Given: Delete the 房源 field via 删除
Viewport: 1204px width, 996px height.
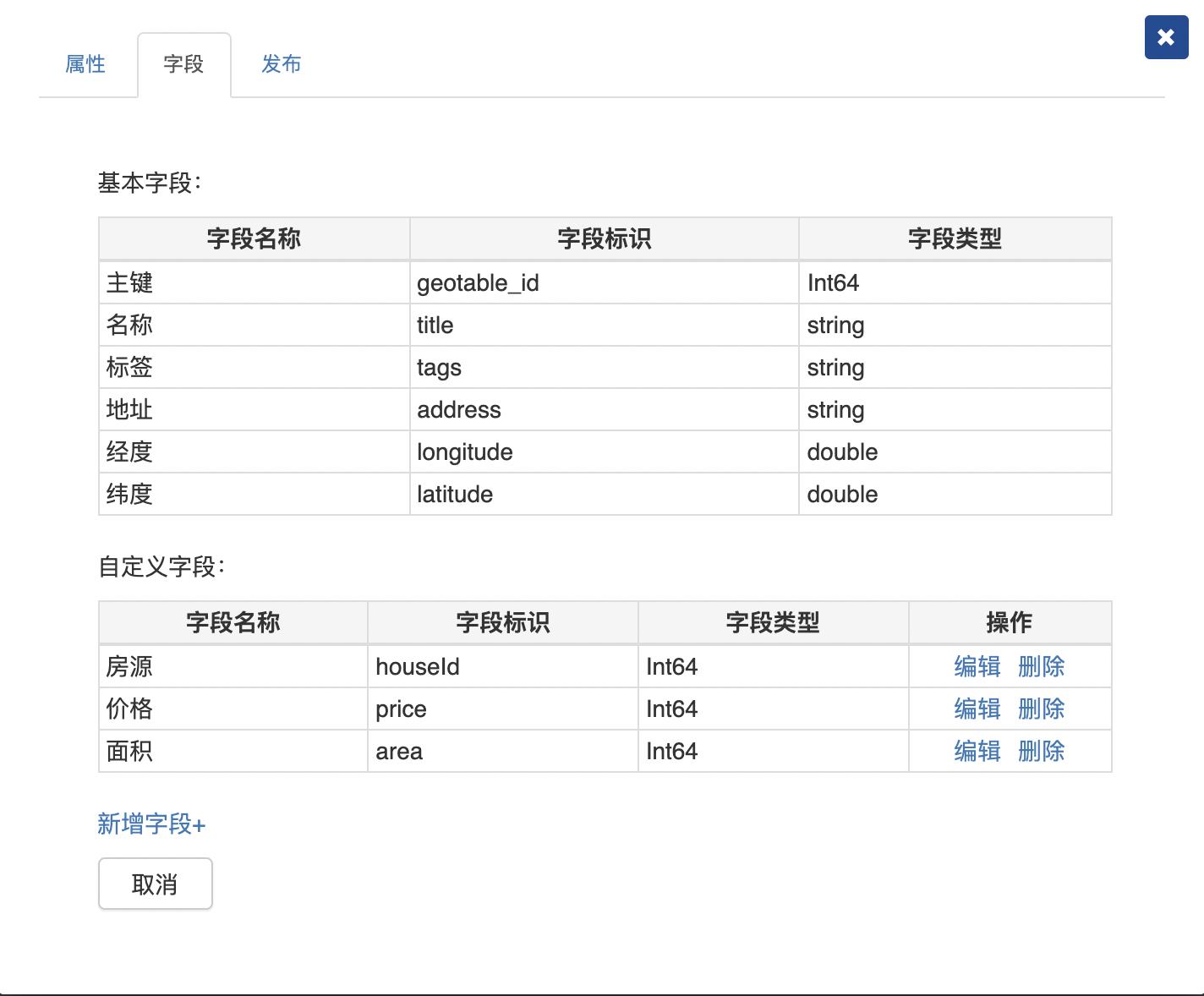Looking at the screenshot, I should 1041,666.
